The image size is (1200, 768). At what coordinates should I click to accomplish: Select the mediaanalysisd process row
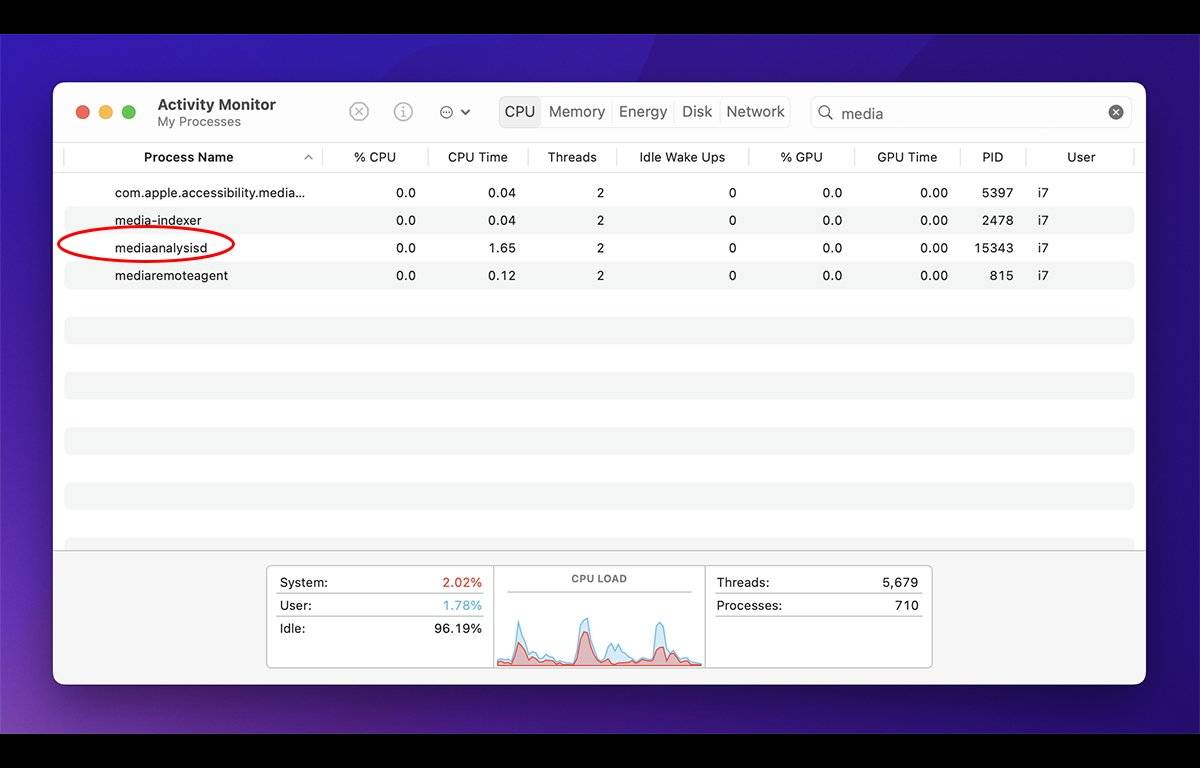(161, 248)
